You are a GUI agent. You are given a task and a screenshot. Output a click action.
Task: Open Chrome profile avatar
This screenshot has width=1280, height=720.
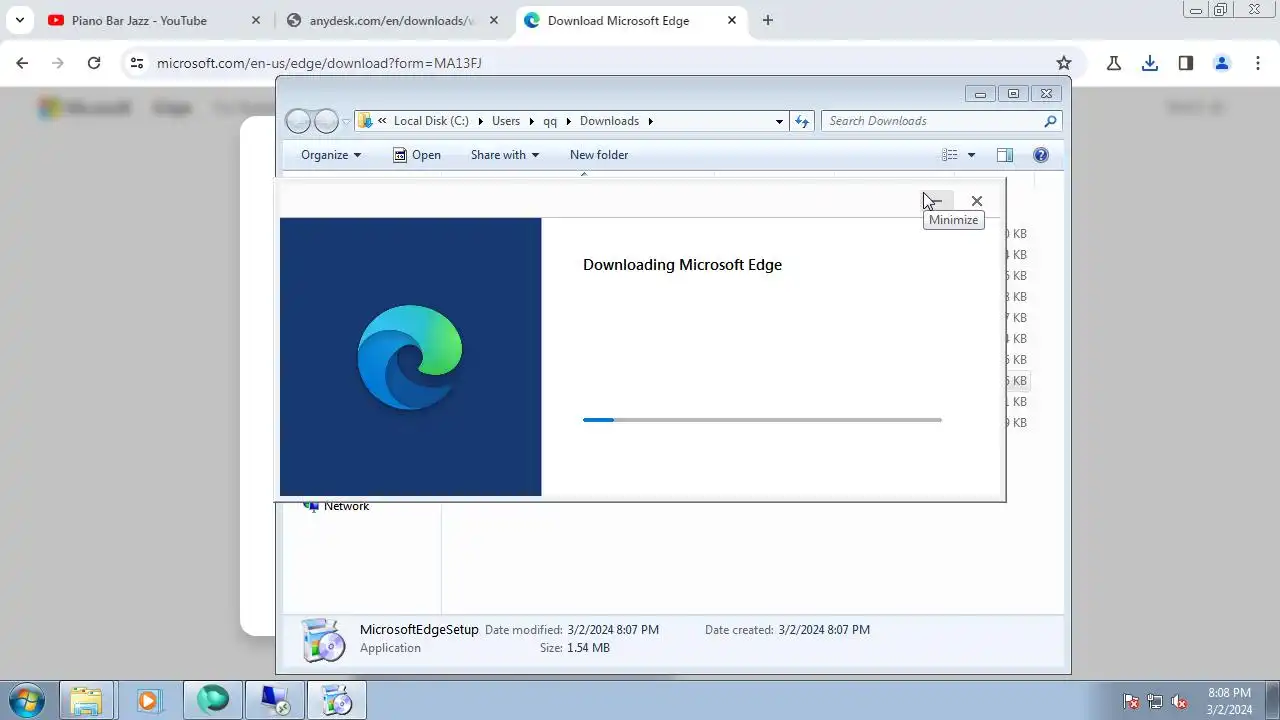click(1221, 63)
